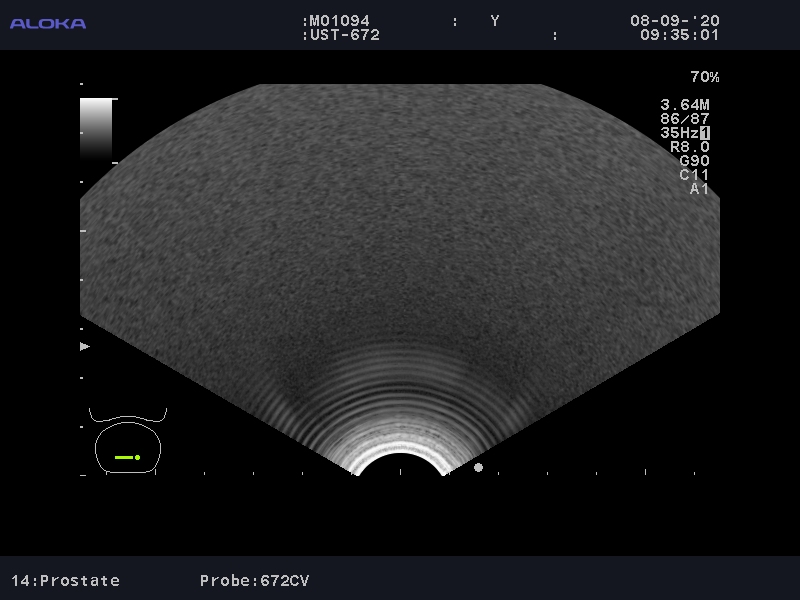Click the 35Hz frame rate value
This screenshot has height=600, width=800.
pos(679,133)
